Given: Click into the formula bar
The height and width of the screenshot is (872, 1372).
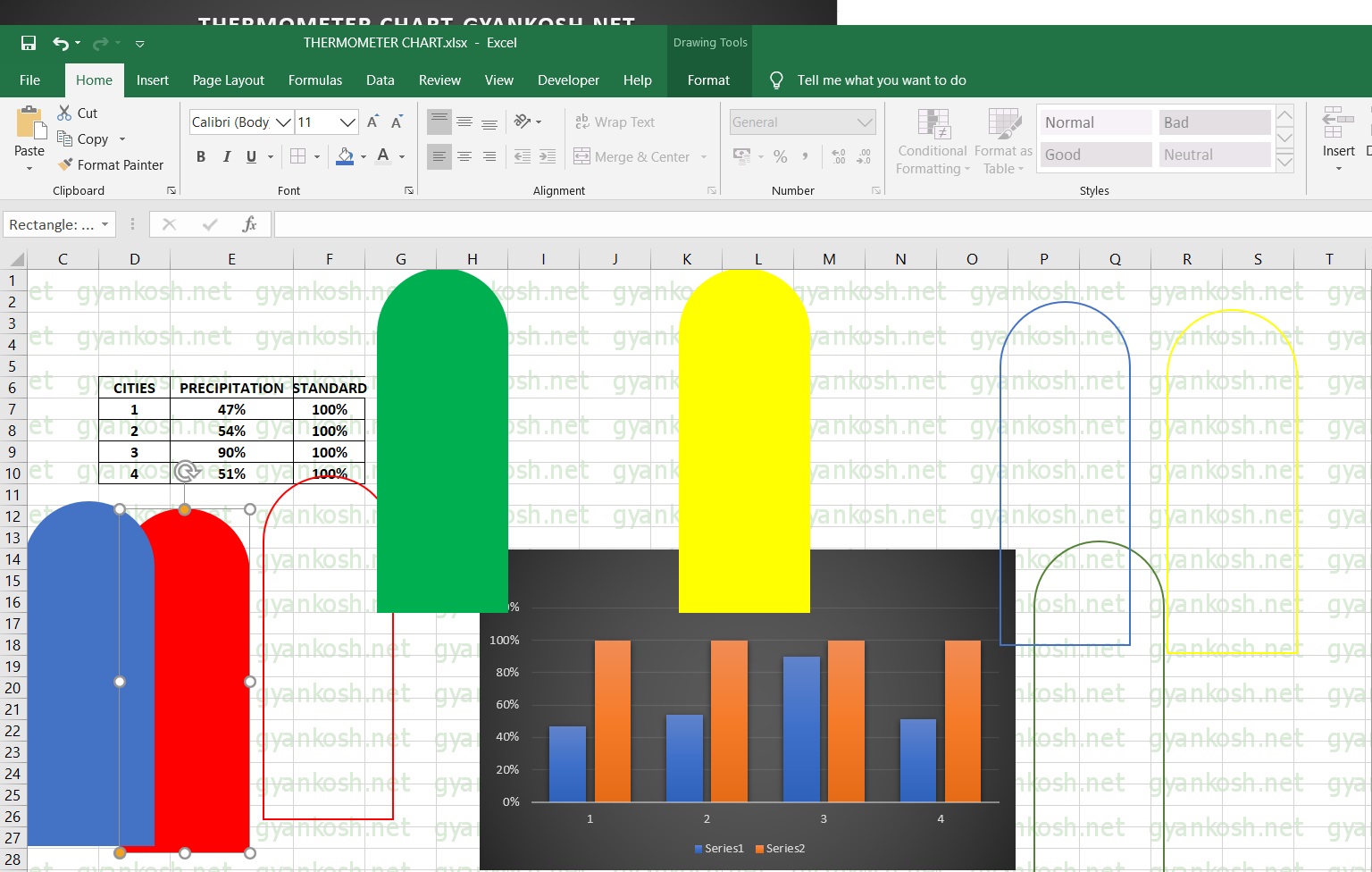Looking at the screenshot, I should tap(822, 225).
